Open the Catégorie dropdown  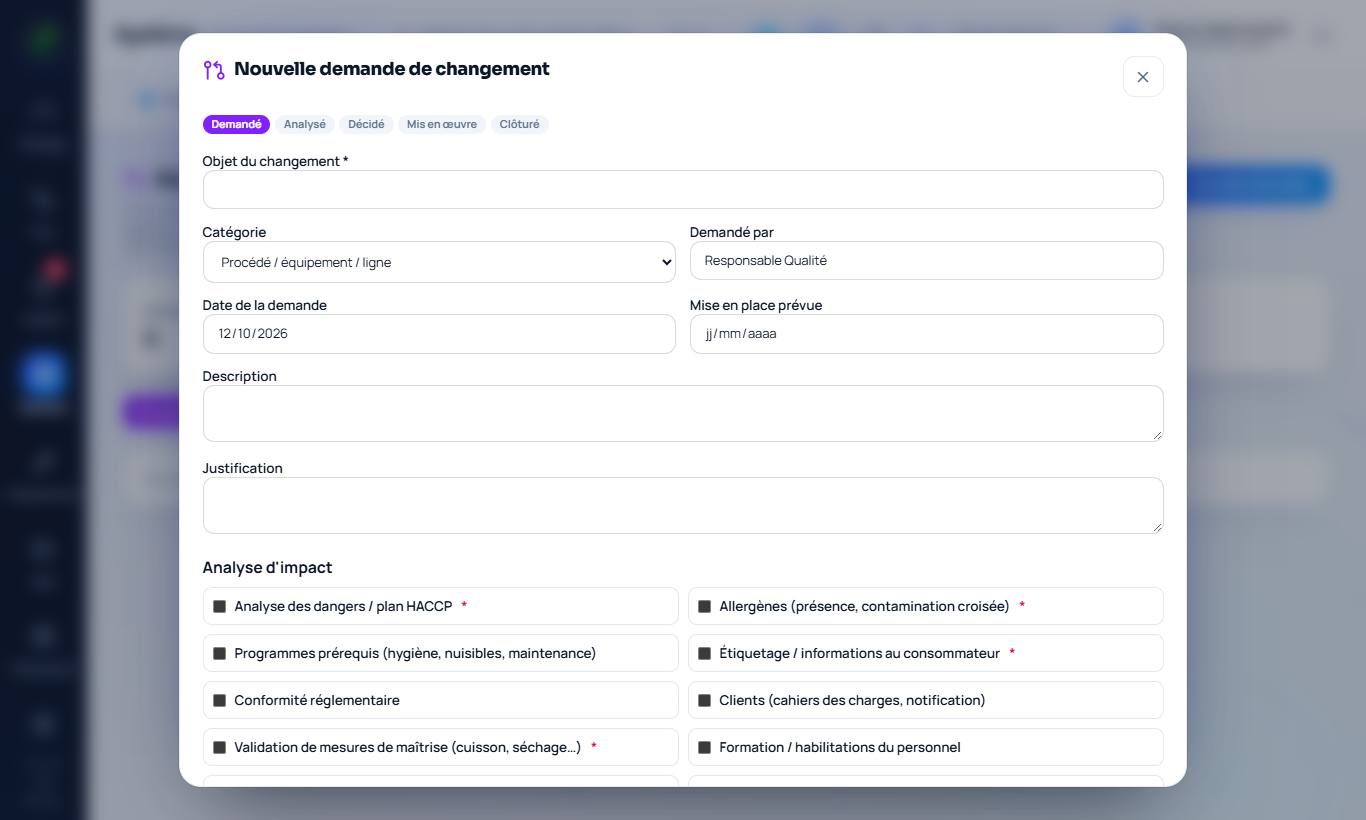[439, 262]
